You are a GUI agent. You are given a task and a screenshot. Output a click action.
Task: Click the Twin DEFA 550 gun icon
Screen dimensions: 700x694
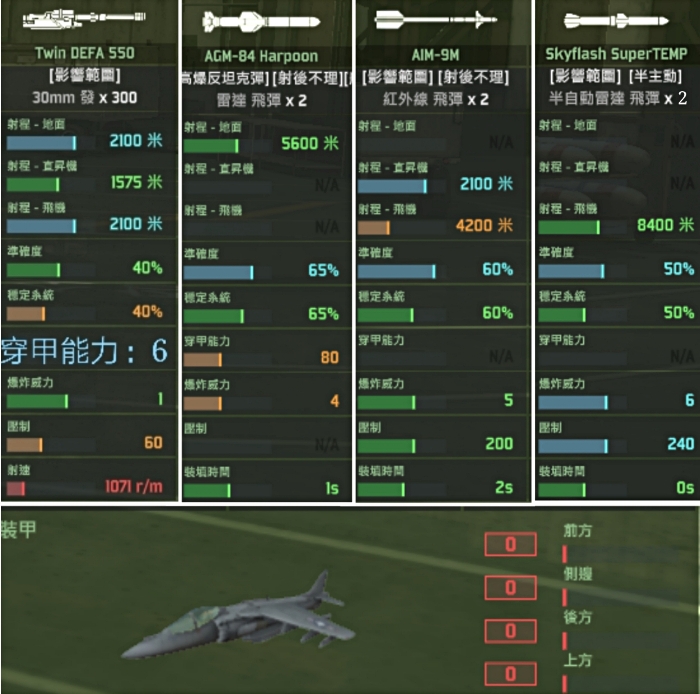(84, 19)
